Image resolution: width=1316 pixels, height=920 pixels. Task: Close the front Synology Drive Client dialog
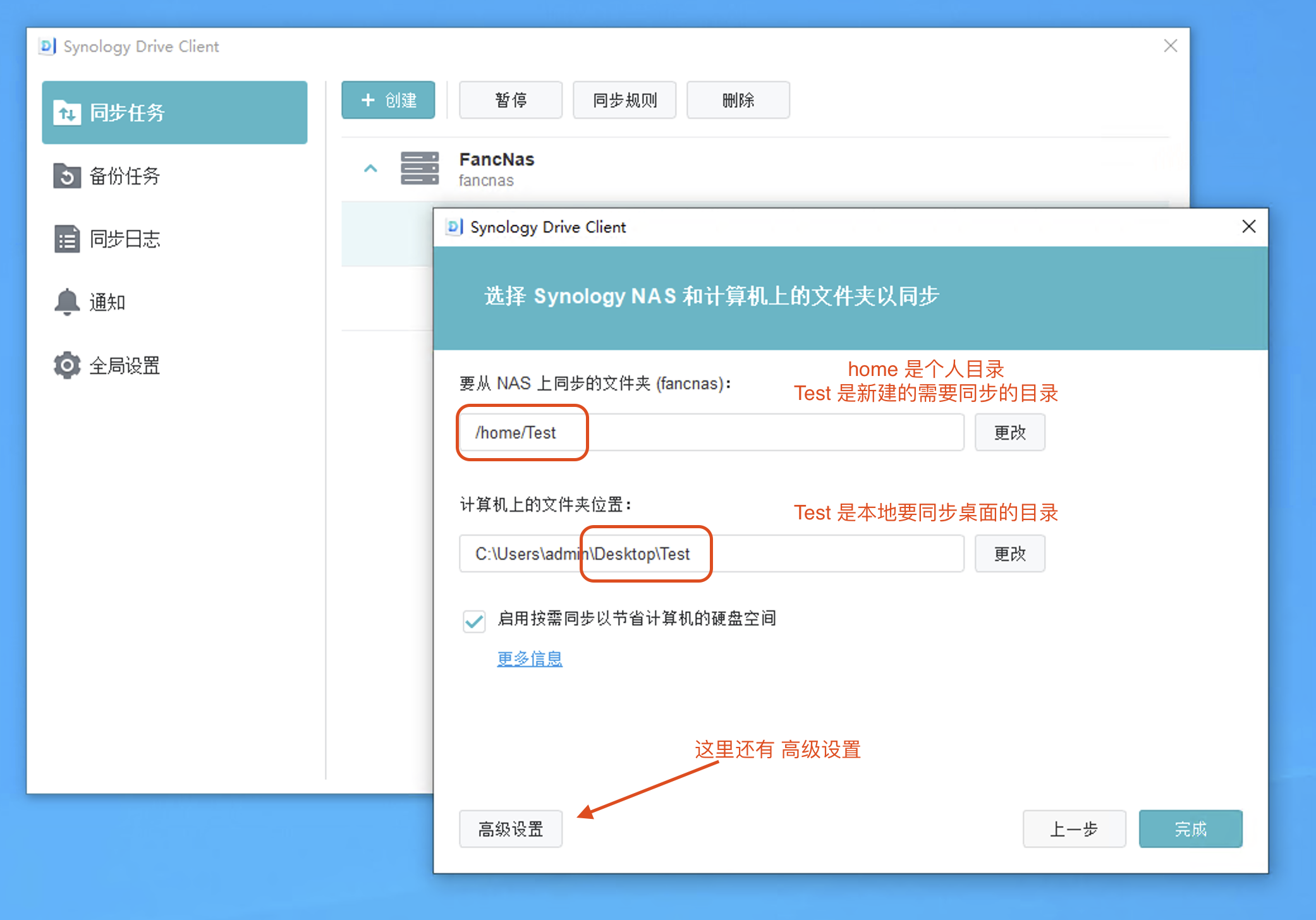[1249, 226]
